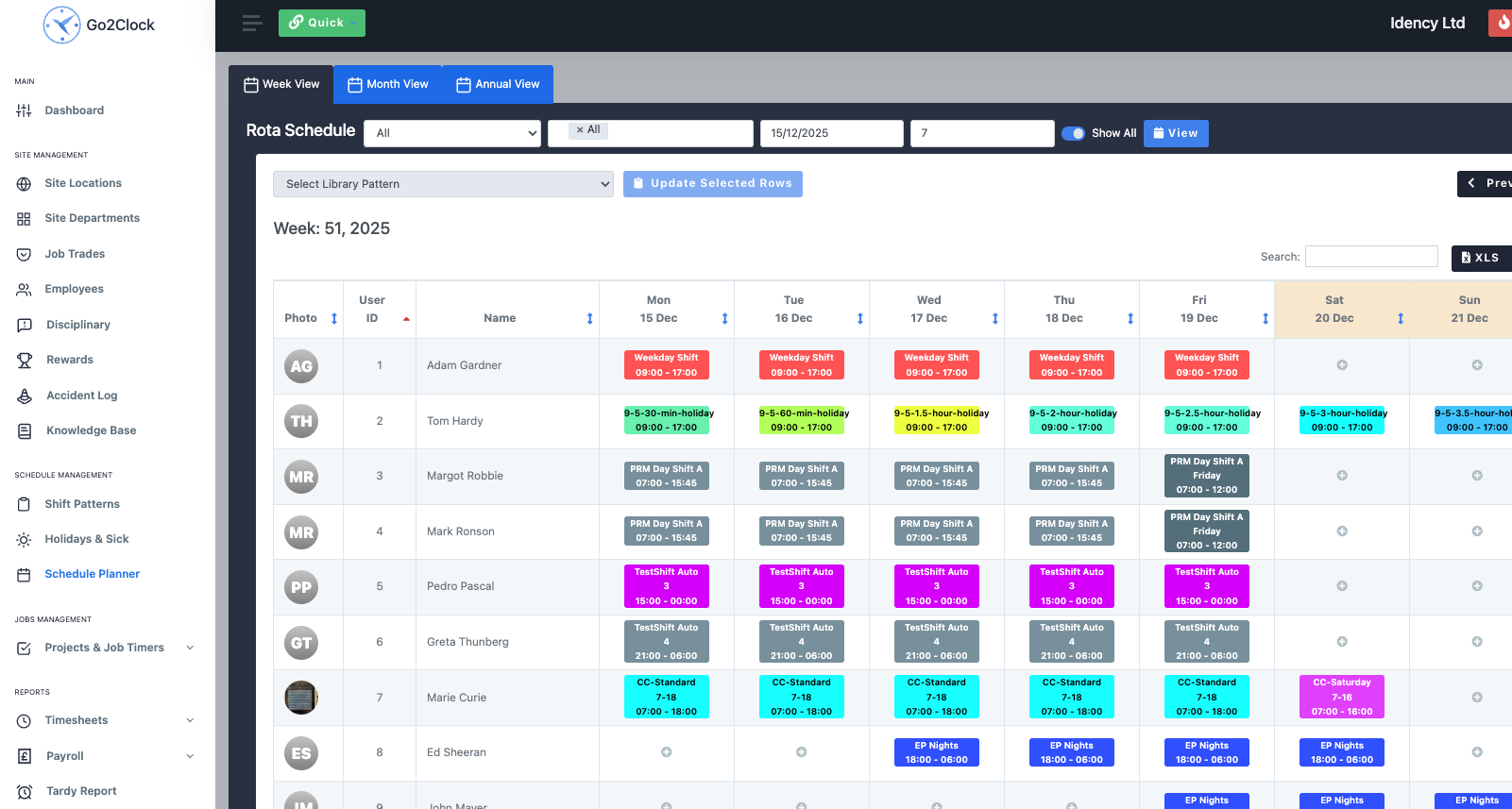
Task: Add shift for Adam Gardner on Saturday
Action: 1341,365
